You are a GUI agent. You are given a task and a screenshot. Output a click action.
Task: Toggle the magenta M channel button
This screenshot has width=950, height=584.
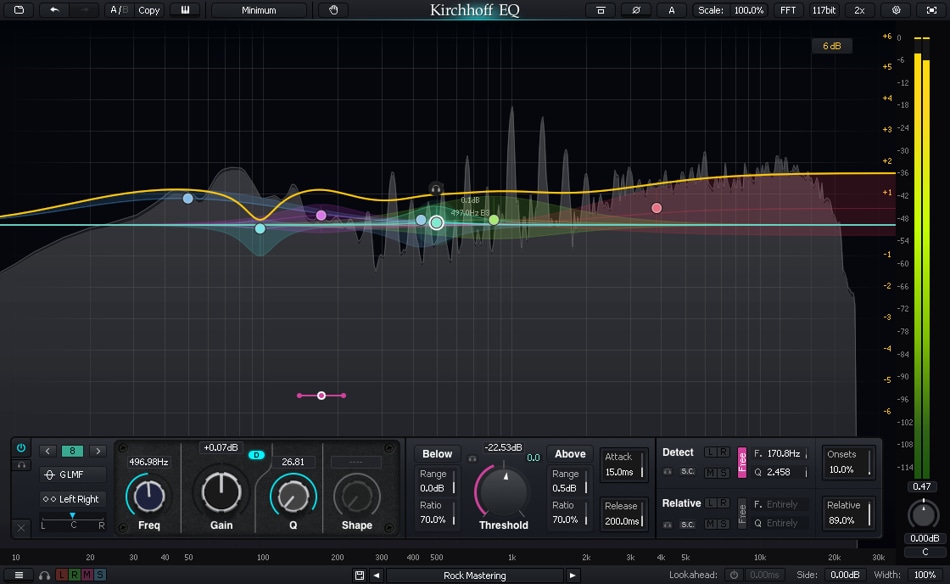87,575
